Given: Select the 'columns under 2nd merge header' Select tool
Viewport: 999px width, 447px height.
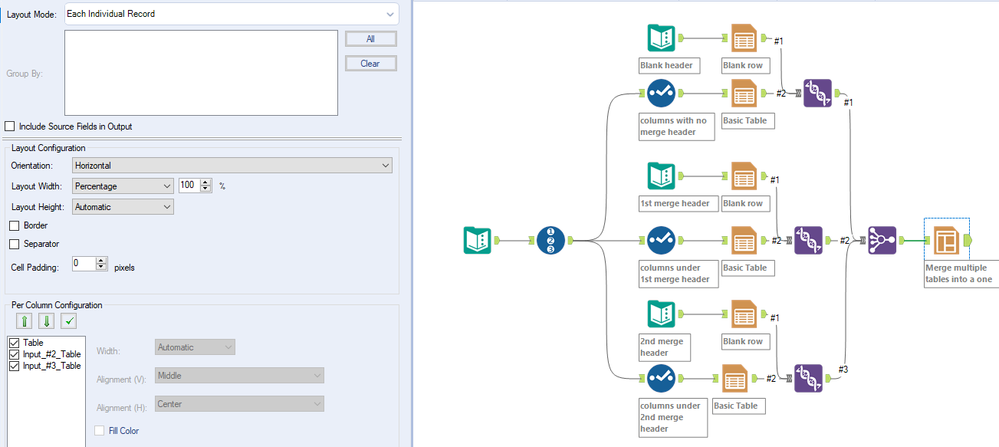Looking at the screenshot, I should pos(661,378).
